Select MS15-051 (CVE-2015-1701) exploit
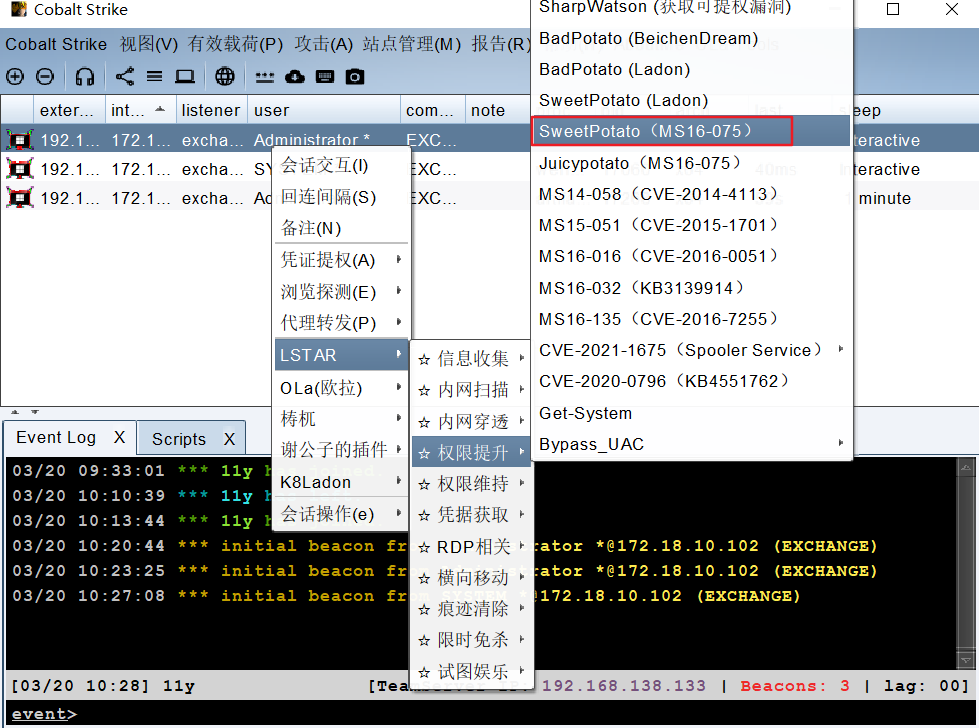 (692, 225)
